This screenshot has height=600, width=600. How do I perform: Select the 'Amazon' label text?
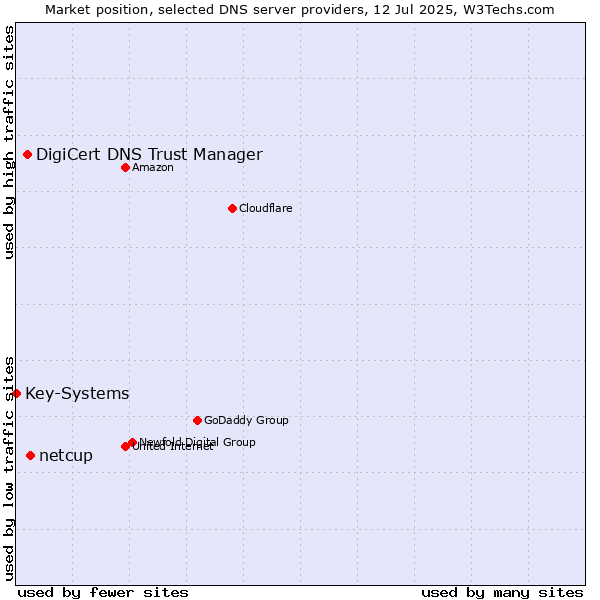[x=153, y=168]
